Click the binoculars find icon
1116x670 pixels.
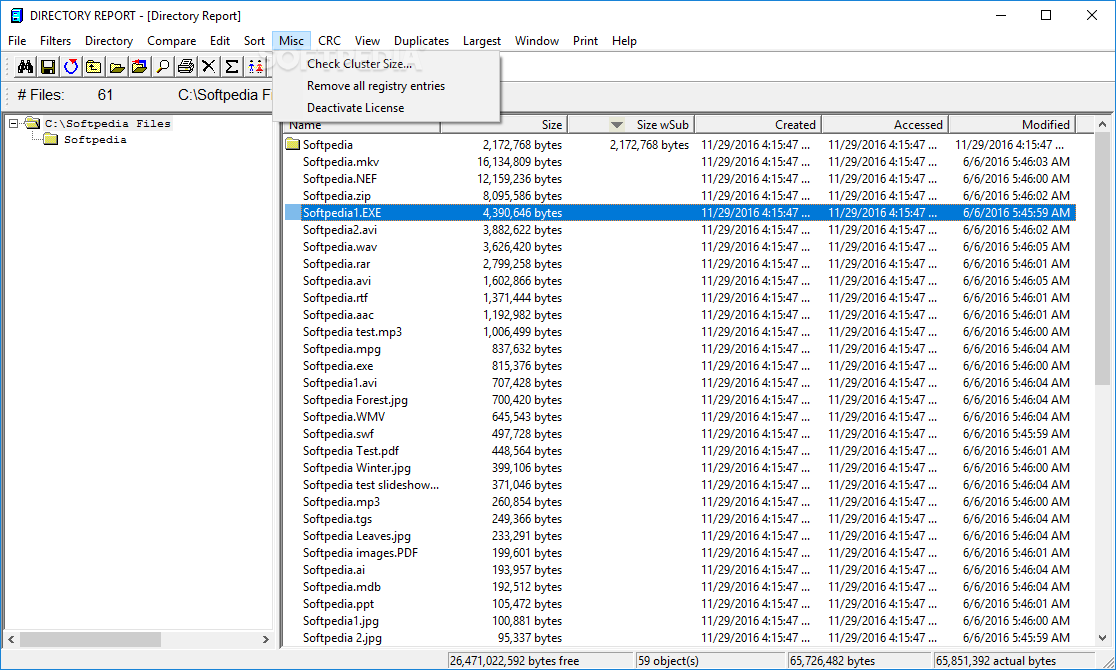26,67
